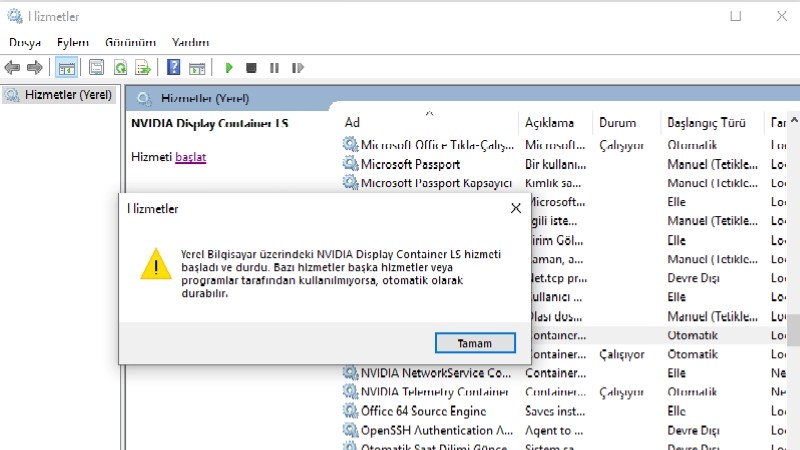800x450 pixels.
Task: Click Saves inst... description of Office 64
Action: tap(555, 411)
